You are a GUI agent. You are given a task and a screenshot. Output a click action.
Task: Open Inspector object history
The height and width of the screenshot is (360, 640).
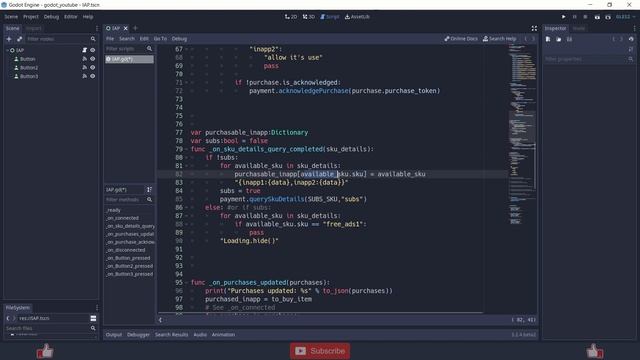(631, 39)
